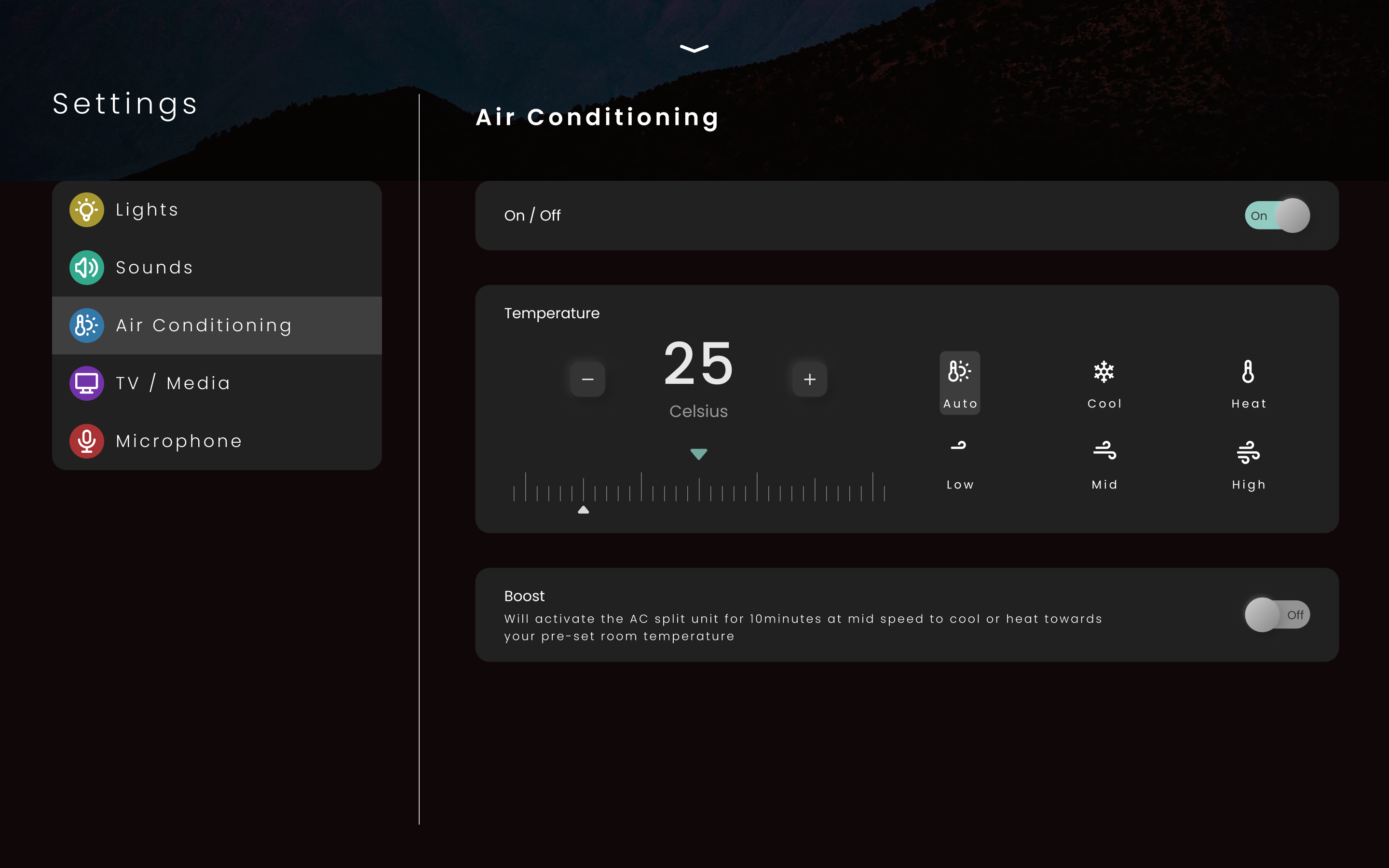The height and width of the screenshot is (868, 1389).
Task: Select Heat mode thermometer icon
Action: 1248,372
